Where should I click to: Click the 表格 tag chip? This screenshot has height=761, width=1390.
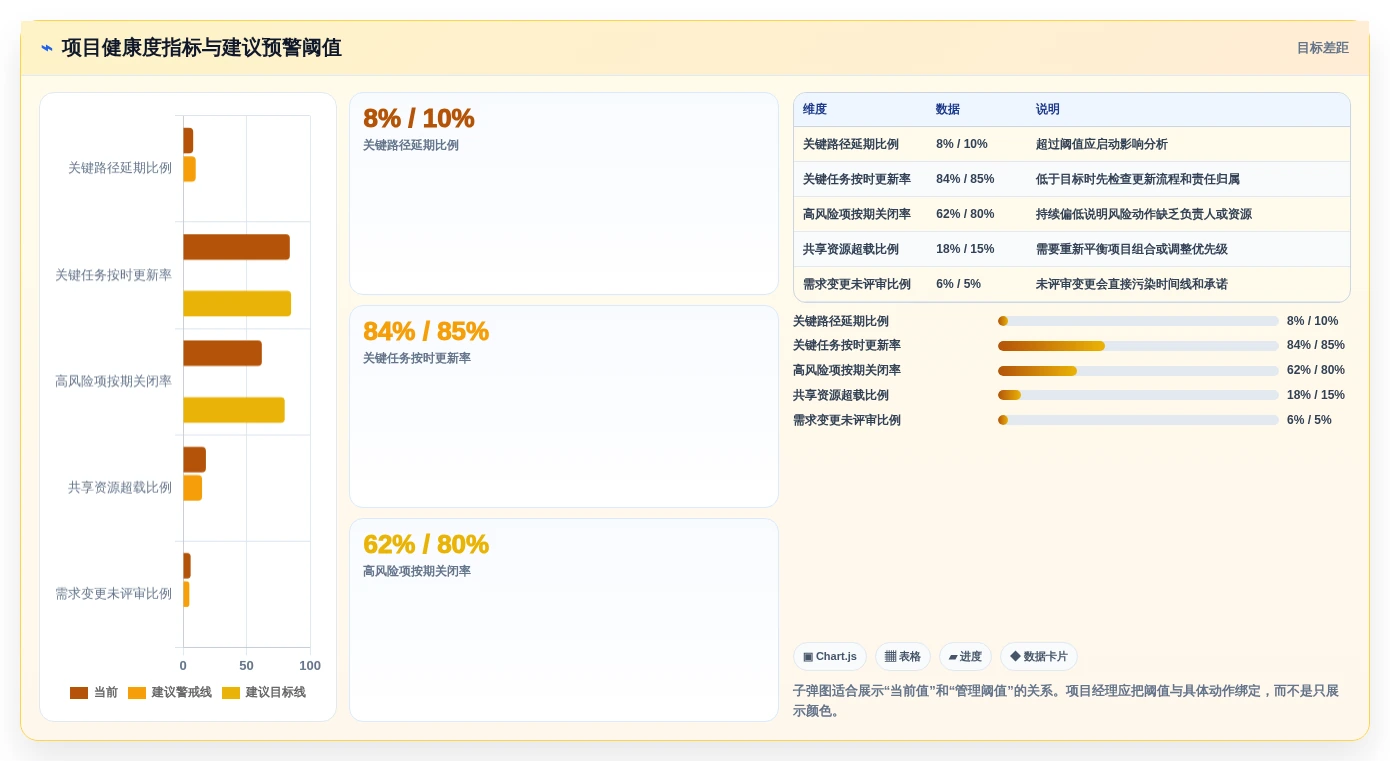(903, 657)
